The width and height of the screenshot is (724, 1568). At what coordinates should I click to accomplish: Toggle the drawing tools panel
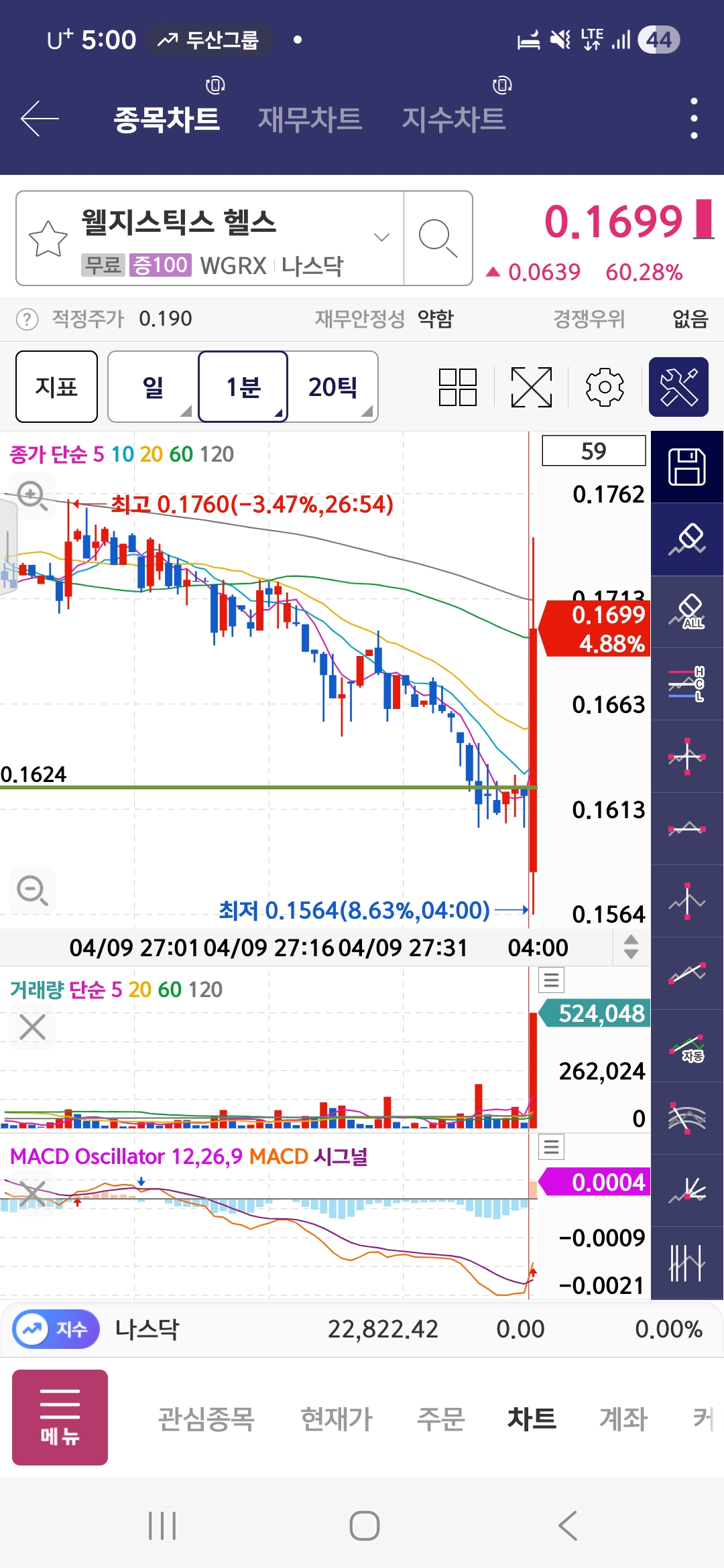[678, 387]
